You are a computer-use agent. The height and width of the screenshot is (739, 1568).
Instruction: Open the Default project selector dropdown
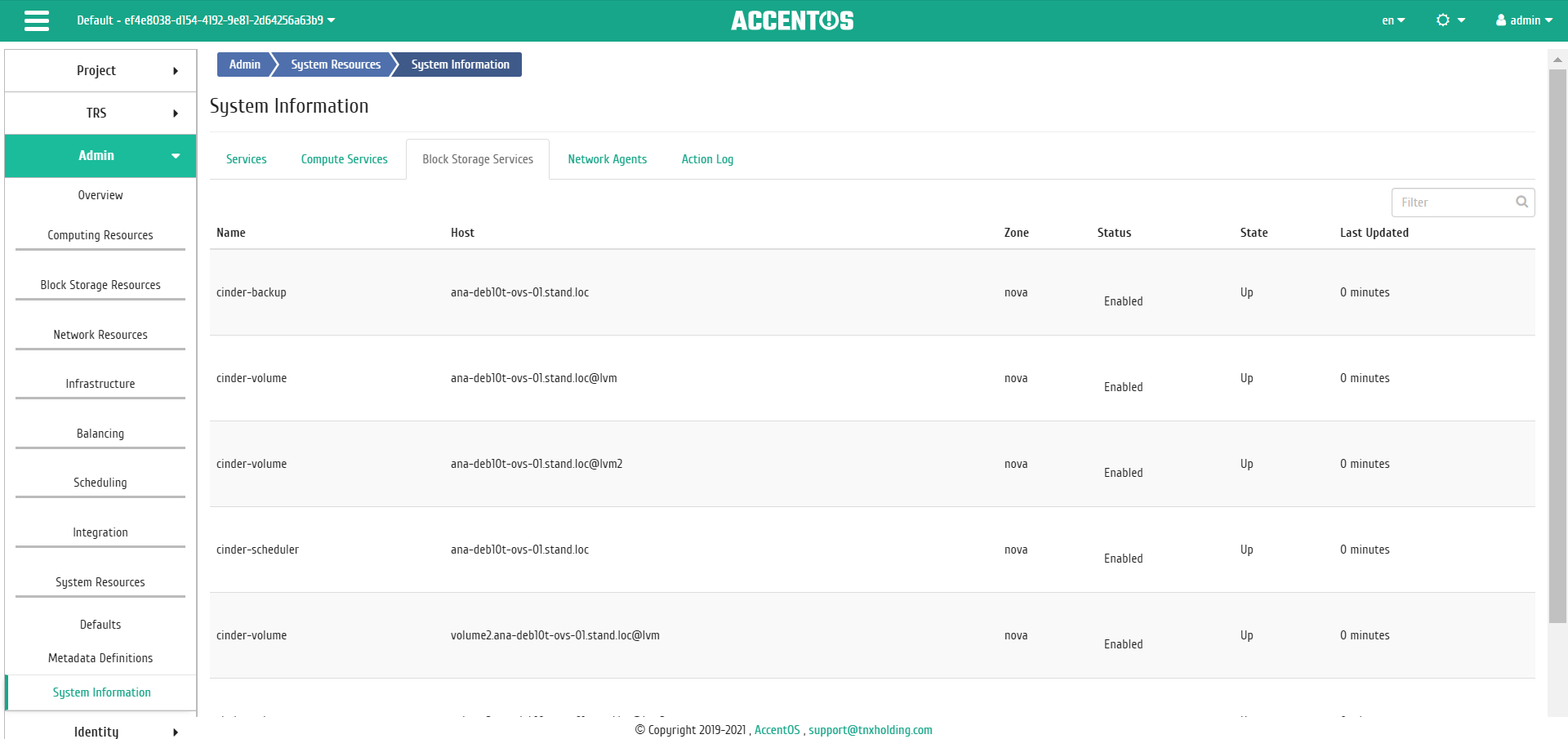(x=206, y=20)
